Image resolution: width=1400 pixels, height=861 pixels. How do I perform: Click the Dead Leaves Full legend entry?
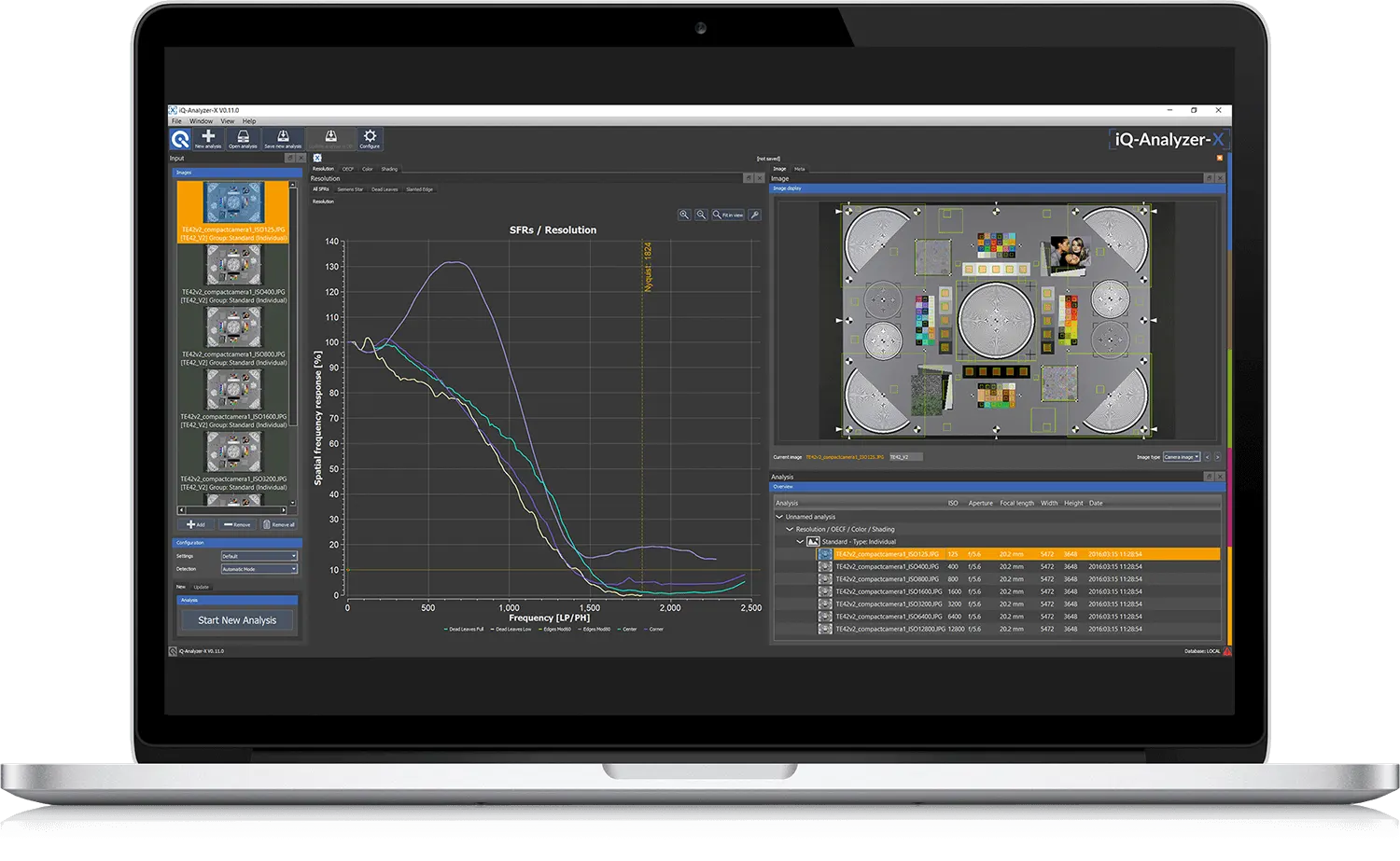pyautogui.click(x=464, y=629)
